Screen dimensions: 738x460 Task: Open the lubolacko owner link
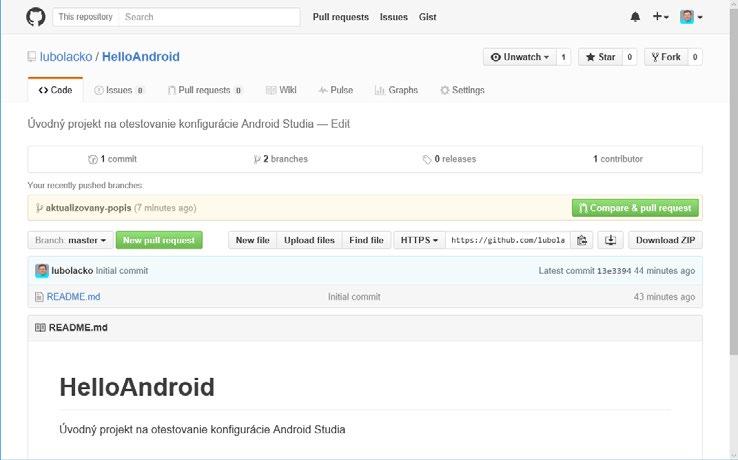point(66,56)
